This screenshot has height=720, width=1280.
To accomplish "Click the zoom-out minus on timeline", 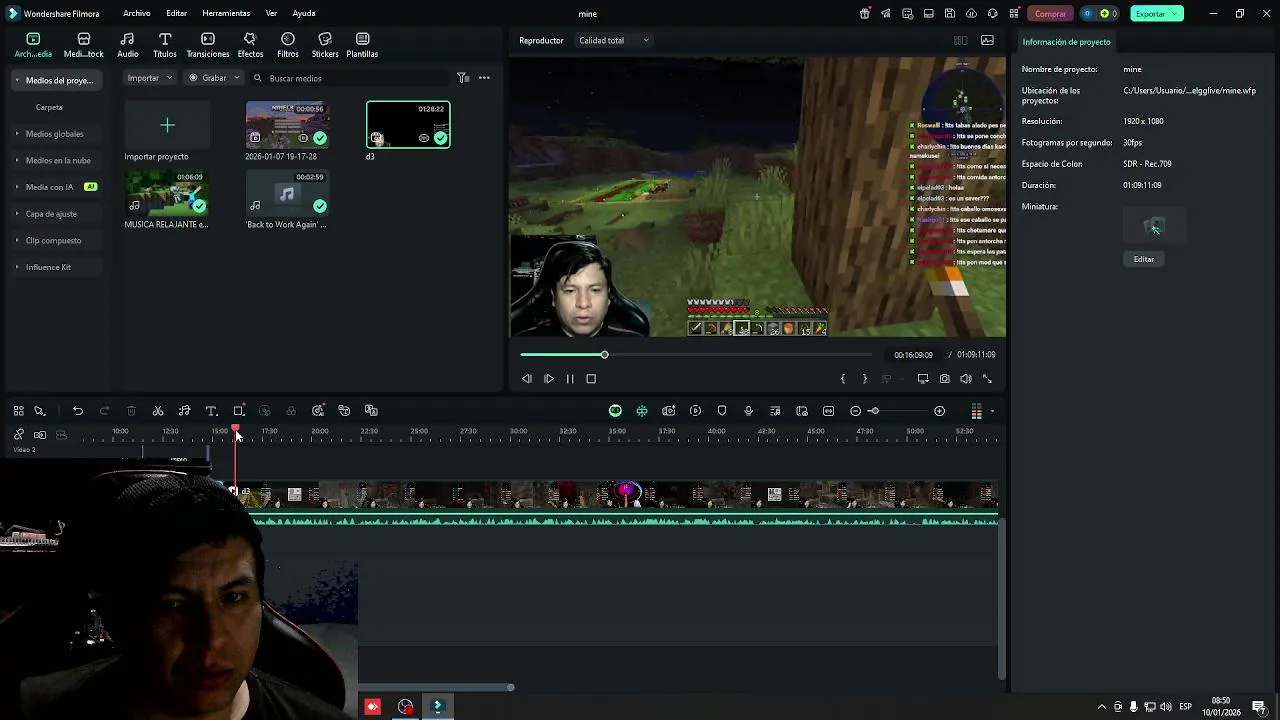I will [855, 411].
